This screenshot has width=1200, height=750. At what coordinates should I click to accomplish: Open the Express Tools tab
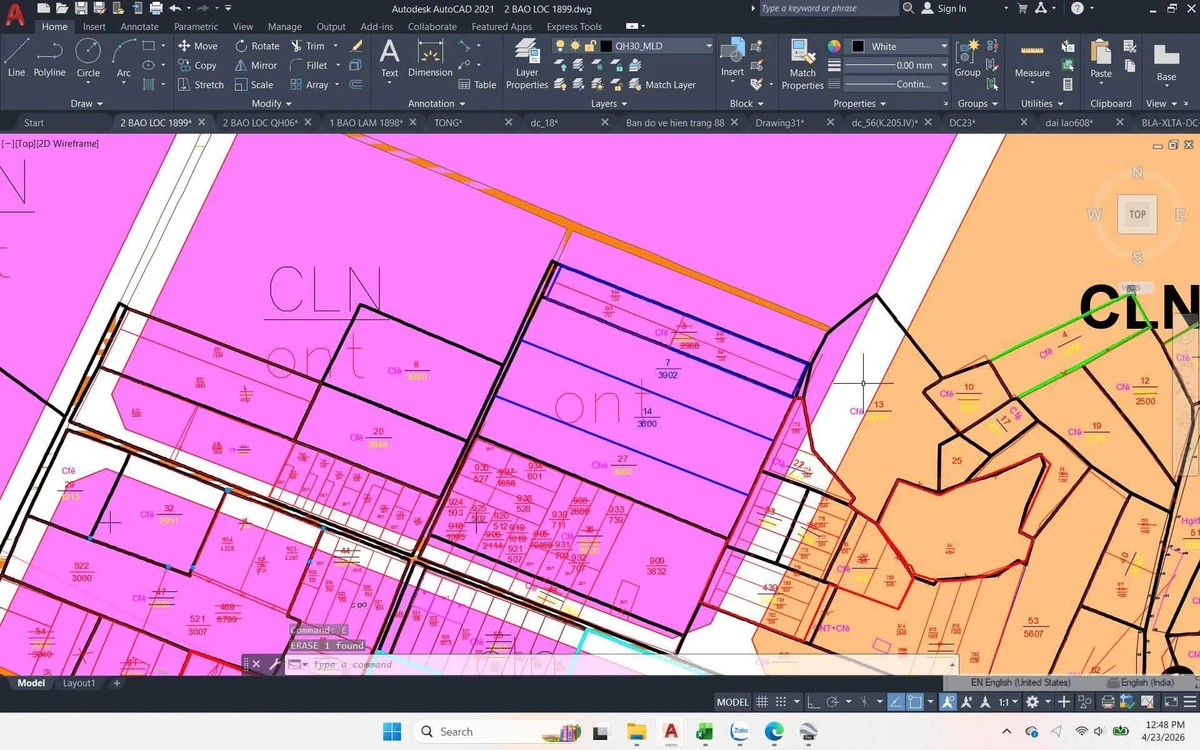click(x=574, y=27)
